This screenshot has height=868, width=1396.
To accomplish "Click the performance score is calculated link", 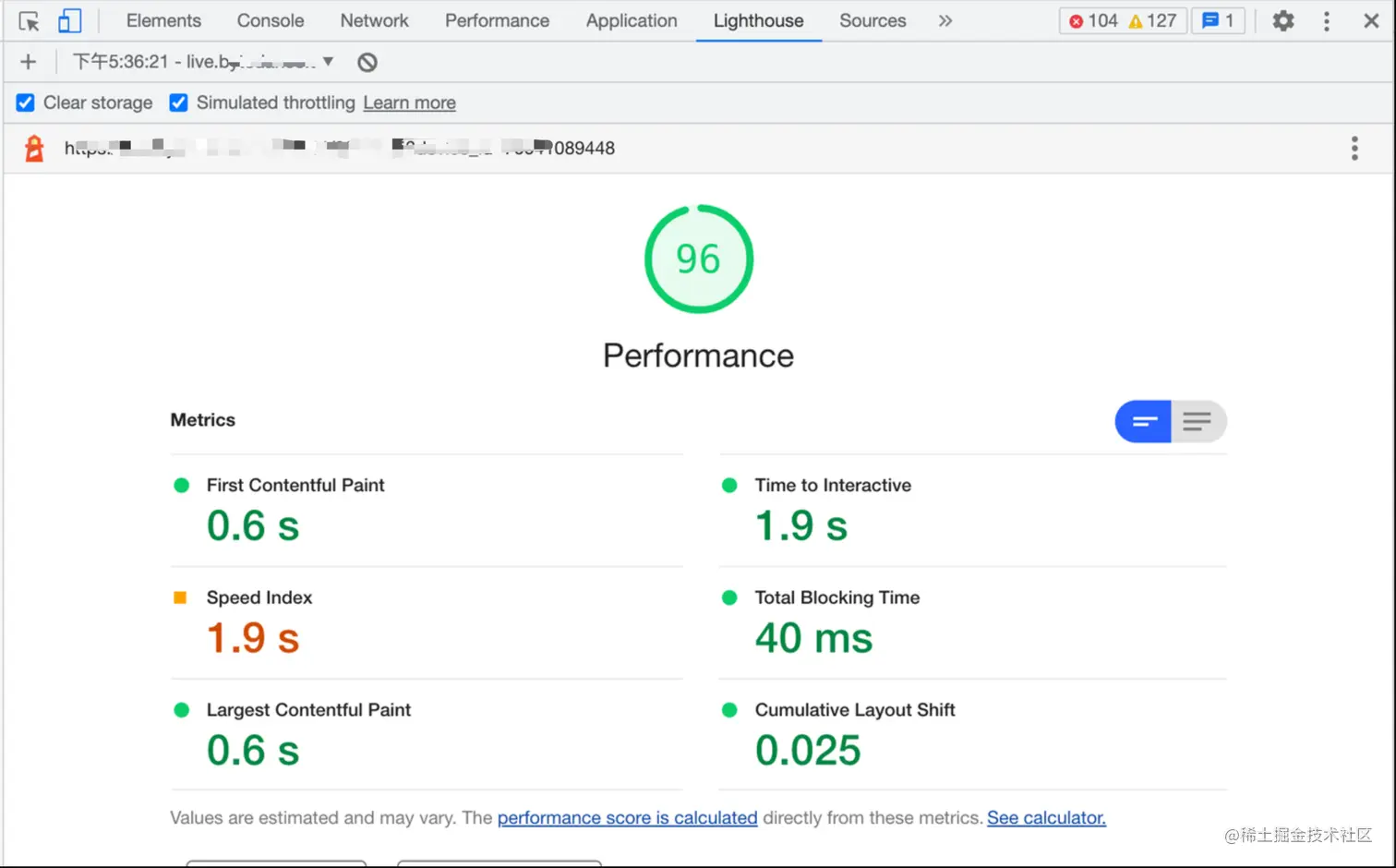I will (x=627, y=817).
